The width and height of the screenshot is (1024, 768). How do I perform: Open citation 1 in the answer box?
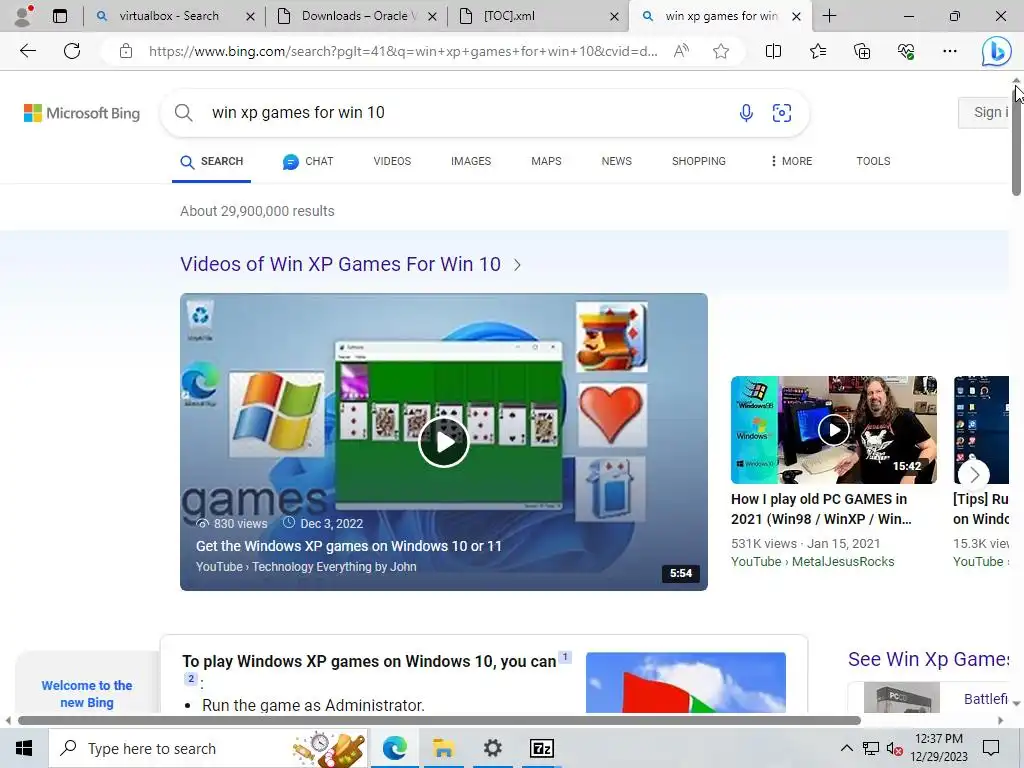[565, 657]
